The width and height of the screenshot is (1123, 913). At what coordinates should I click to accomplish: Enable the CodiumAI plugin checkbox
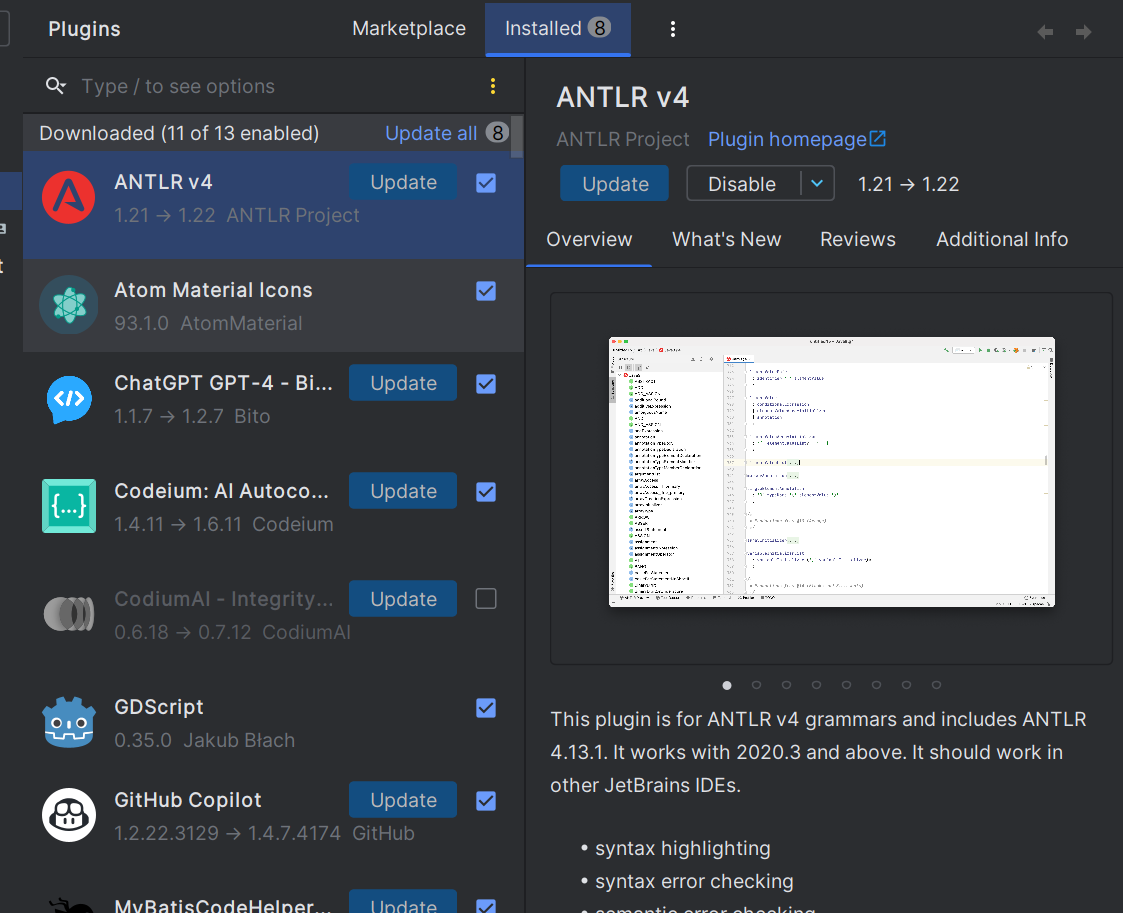point(486,599)
